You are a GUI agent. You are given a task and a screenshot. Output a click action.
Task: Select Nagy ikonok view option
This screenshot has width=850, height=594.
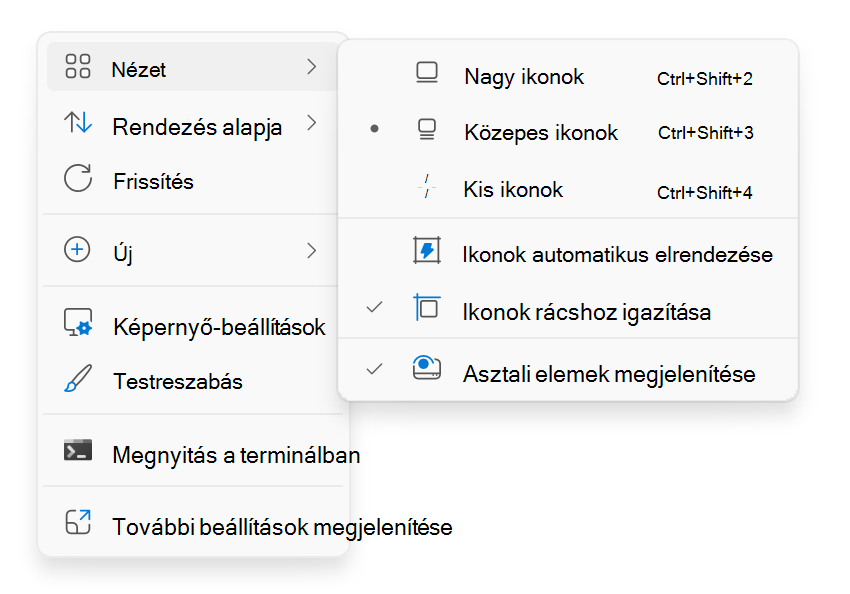tap(568, 76)
